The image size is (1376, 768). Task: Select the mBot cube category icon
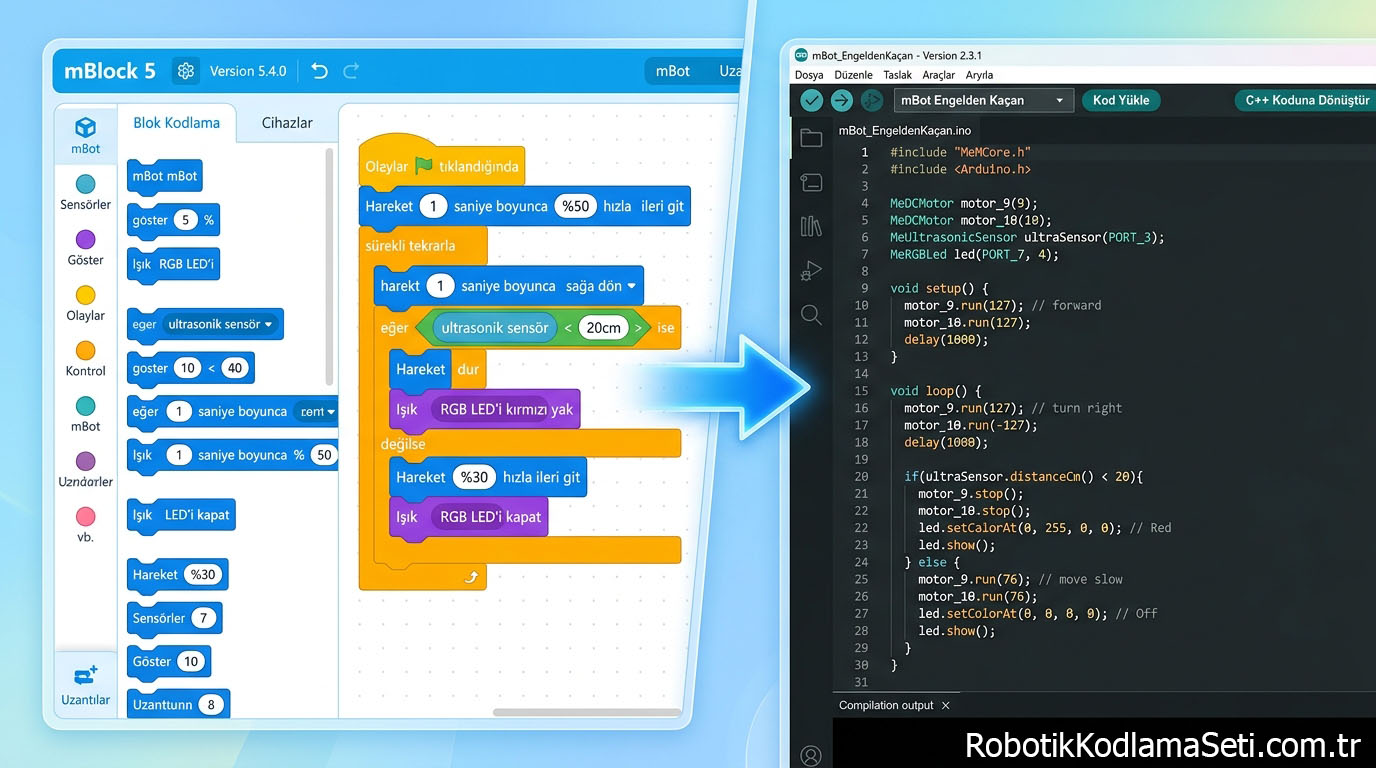click(86, 127)
